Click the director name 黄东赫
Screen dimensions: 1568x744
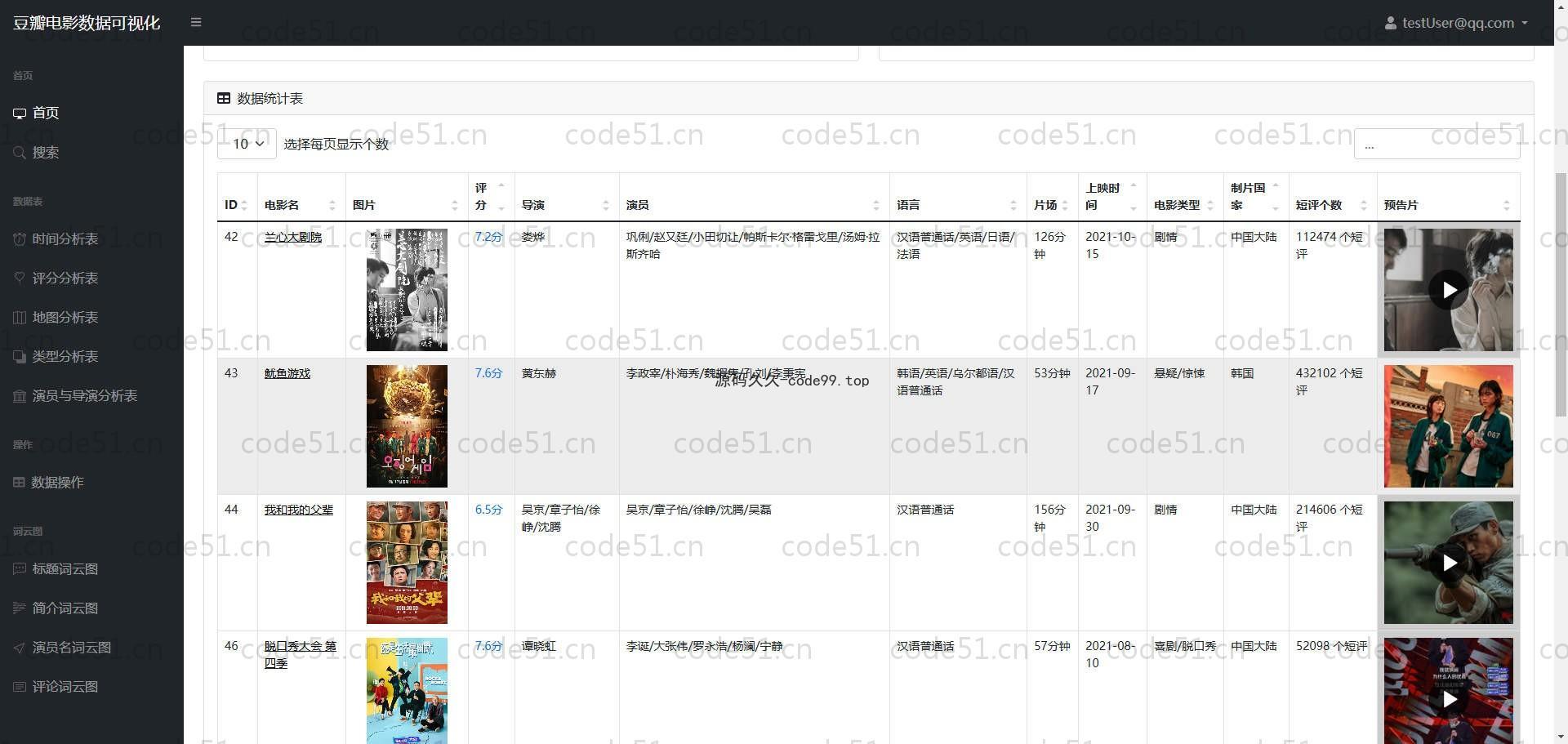[x=539, y=374]
